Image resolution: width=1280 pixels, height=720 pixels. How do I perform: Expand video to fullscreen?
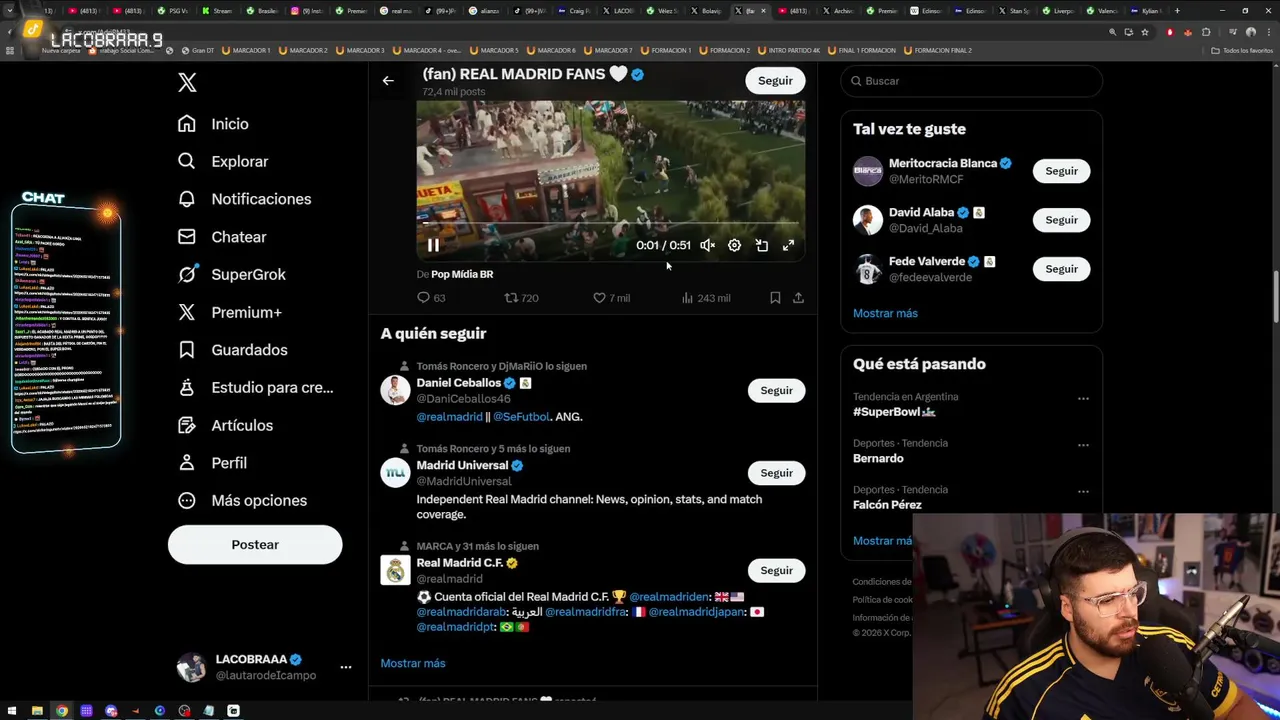click(788, 245)
